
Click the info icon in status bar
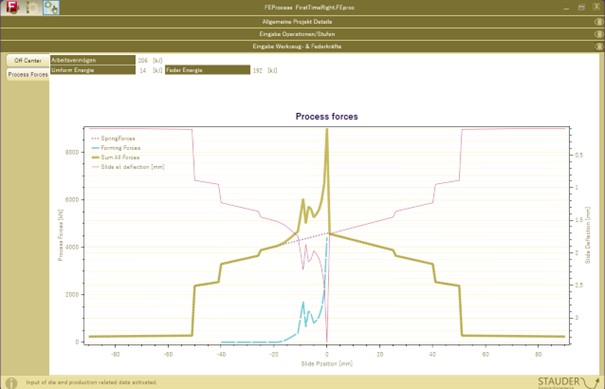[12, 382]
